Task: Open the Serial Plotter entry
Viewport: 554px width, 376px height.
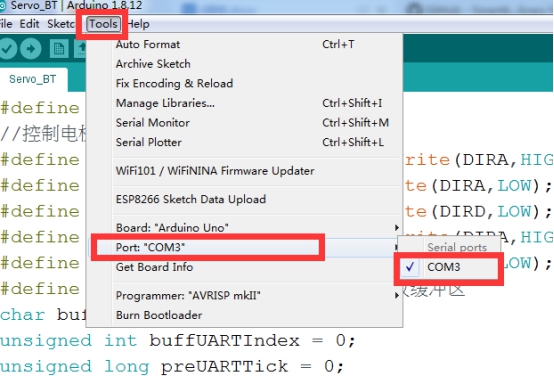Action: (244, 142)
